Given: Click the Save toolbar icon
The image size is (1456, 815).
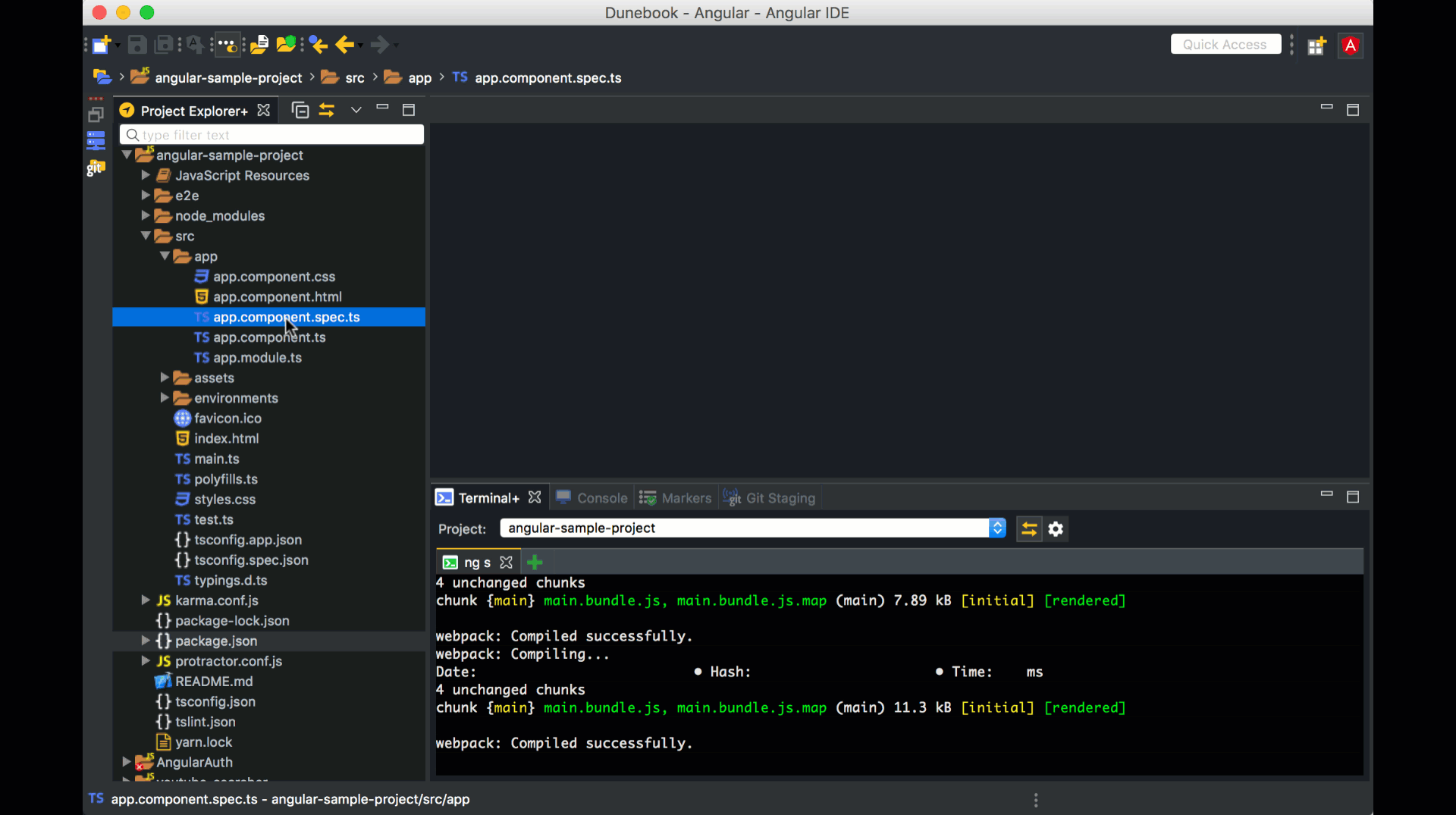Looking at the screenshot, I should [137, 45].
